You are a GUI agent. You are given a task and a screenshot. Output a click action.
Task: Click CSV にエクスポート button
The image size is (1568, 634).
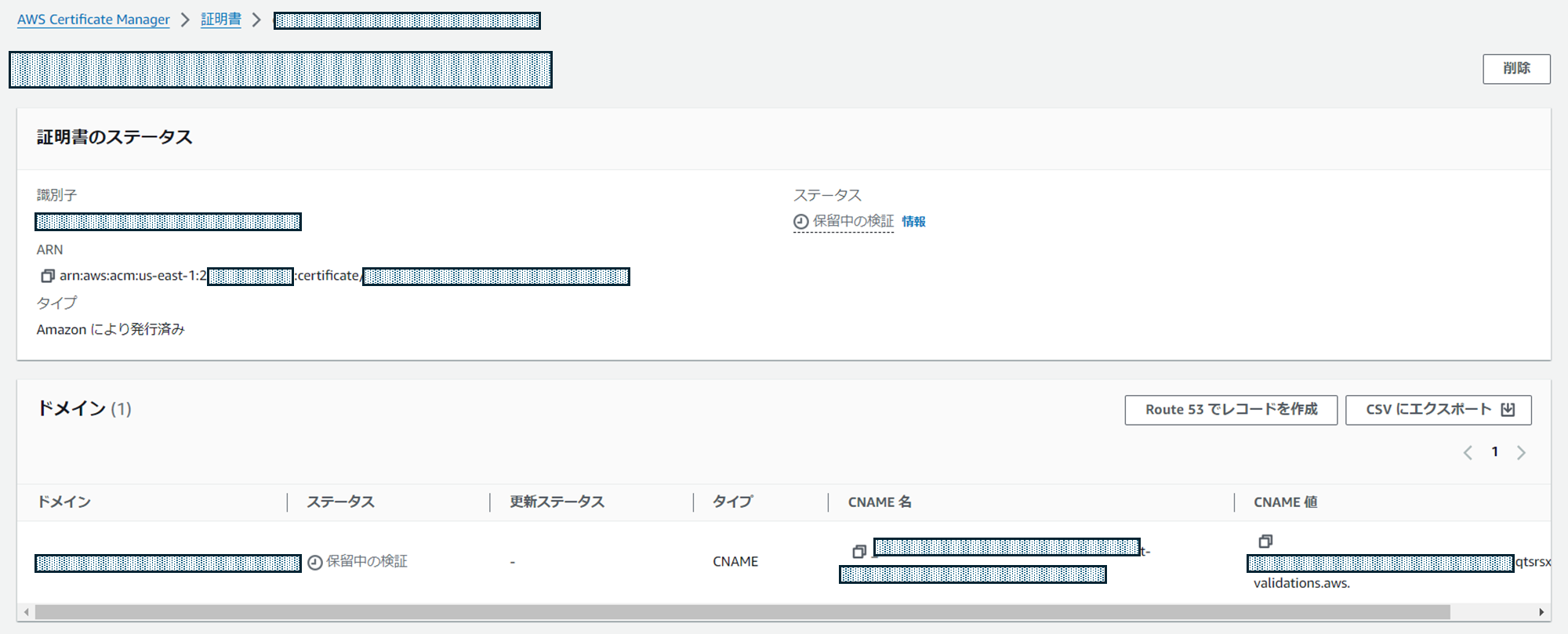(1438, 410)
